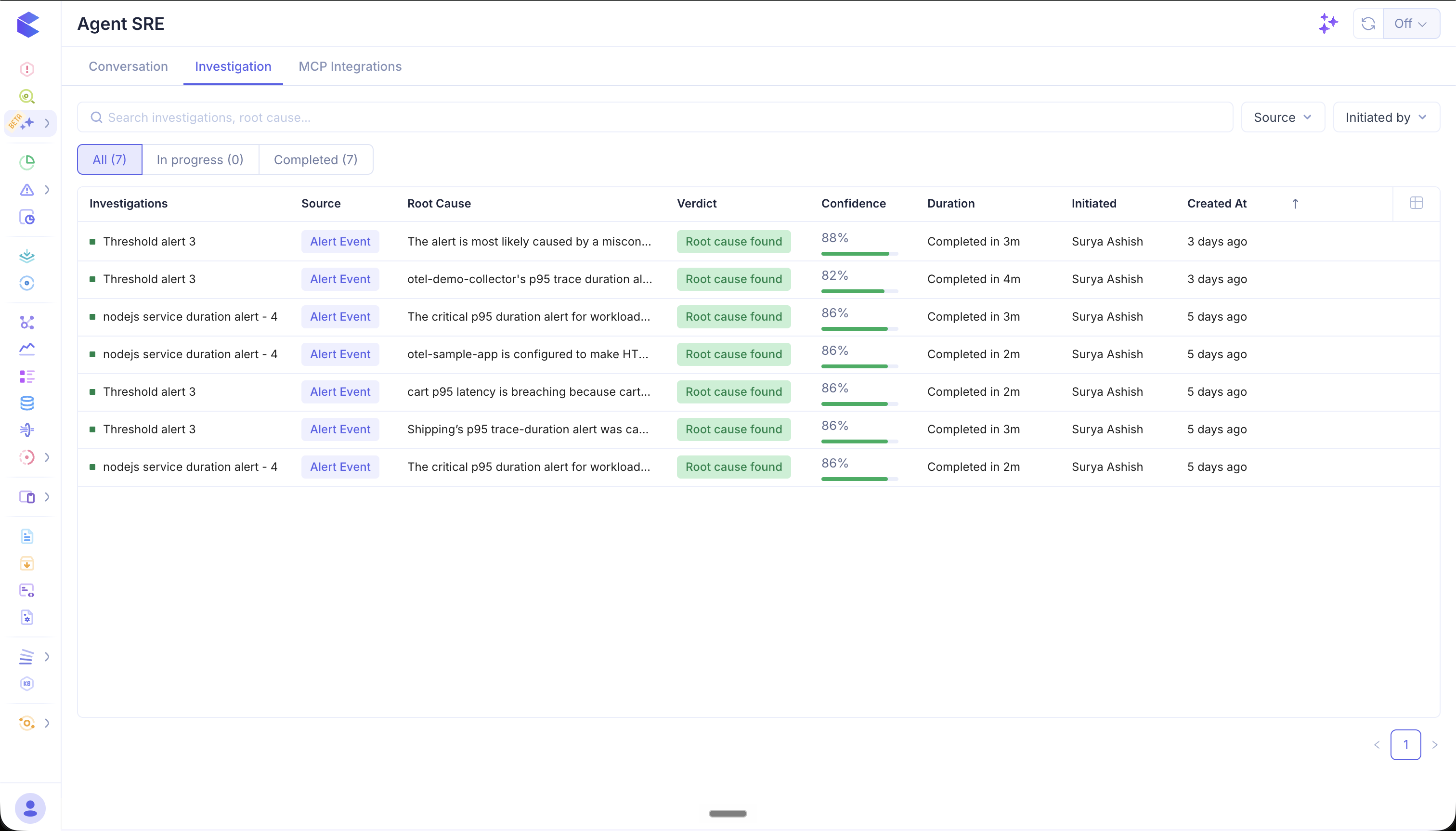1456x831 pixels.
Task: Open the devices icon in sidebar
Action: pos(27,497)
